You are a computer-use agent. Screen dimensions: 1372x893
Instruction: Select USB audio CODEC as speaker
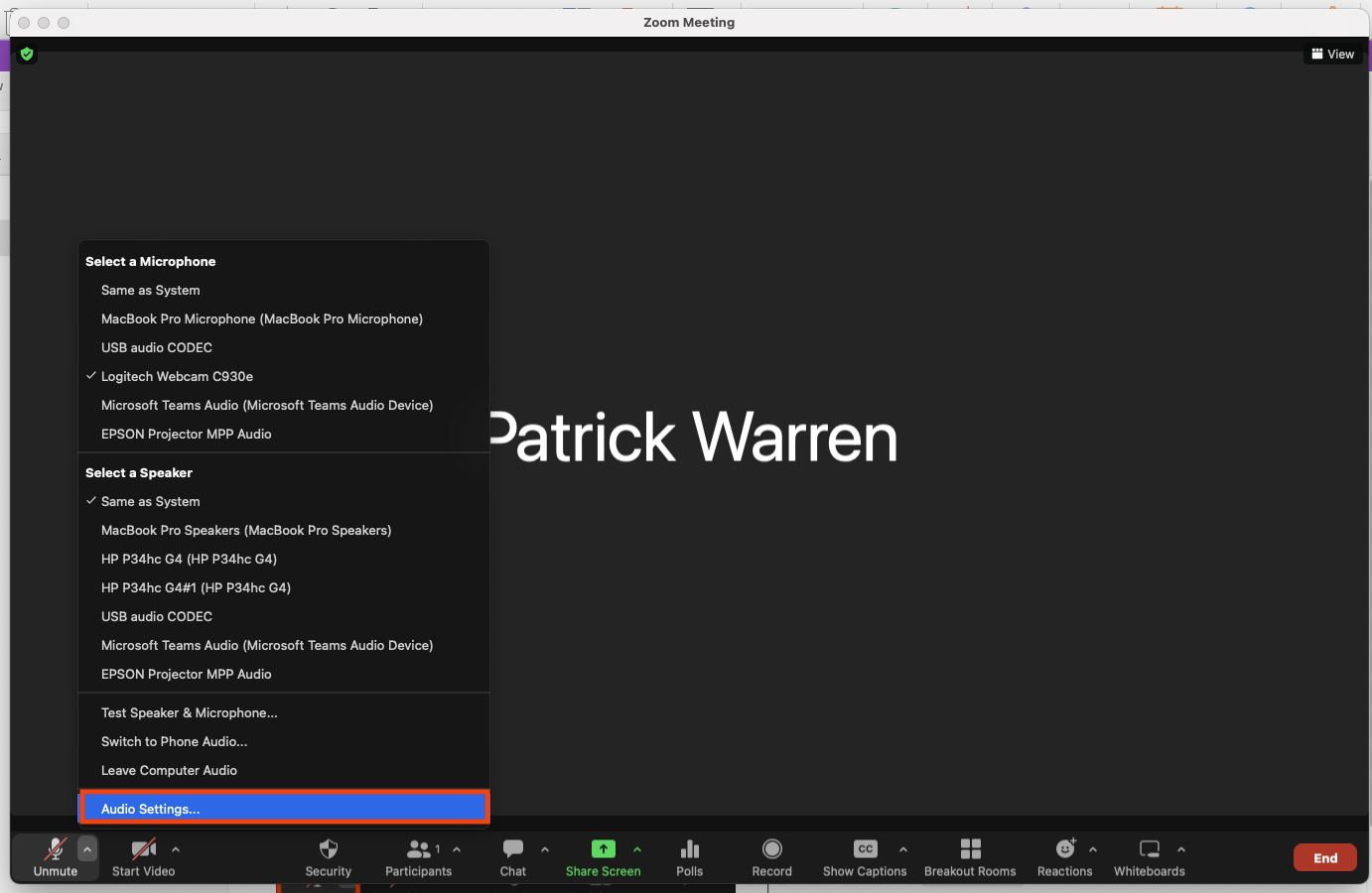[284, 616]
